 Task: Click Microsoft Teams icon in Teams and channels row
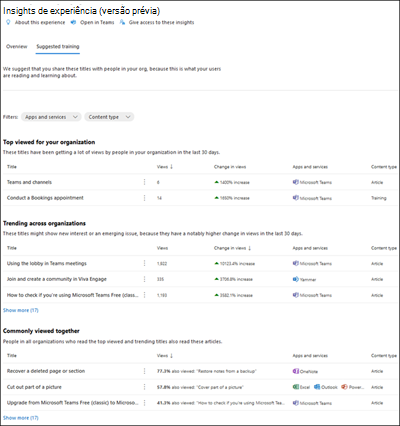pos(296,182)
